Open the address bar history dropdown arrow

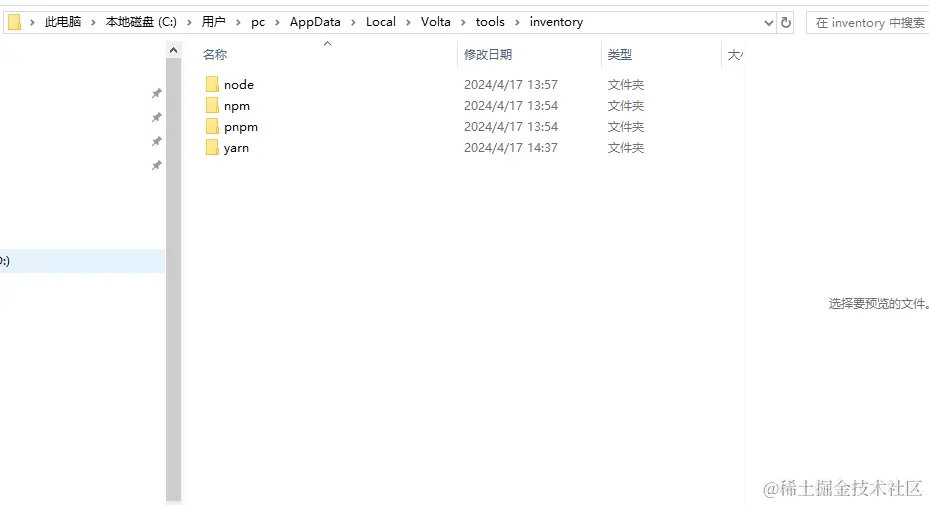coord(768,23)
